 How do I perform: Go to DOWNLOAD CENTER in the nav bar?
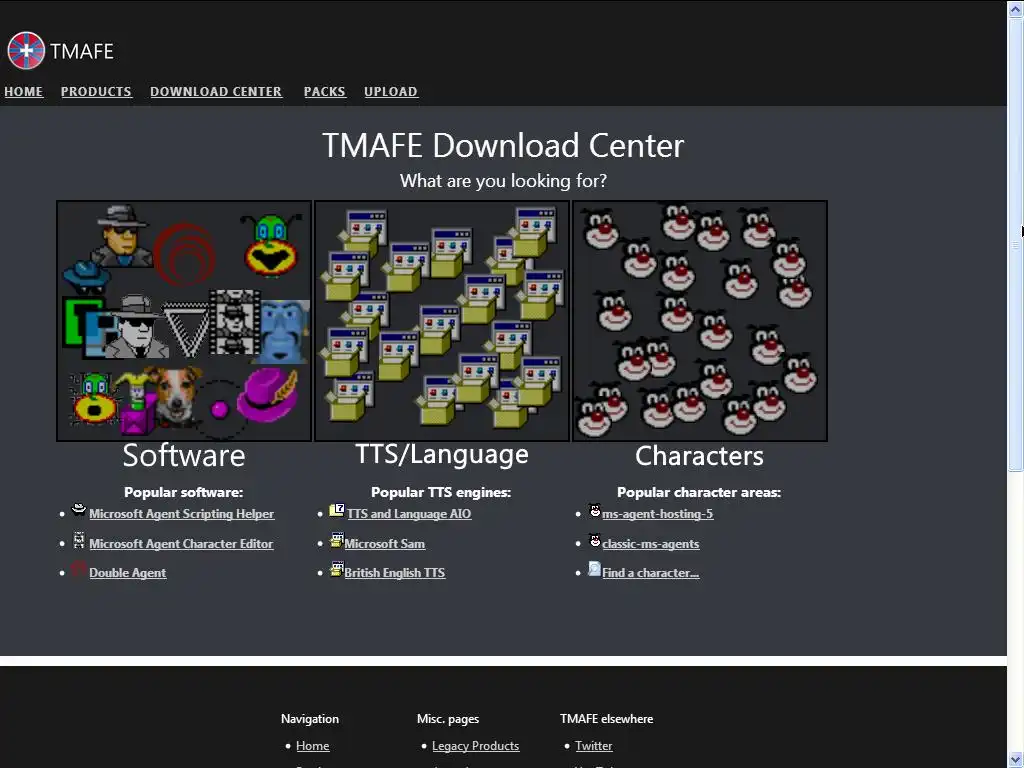[216, 92]
